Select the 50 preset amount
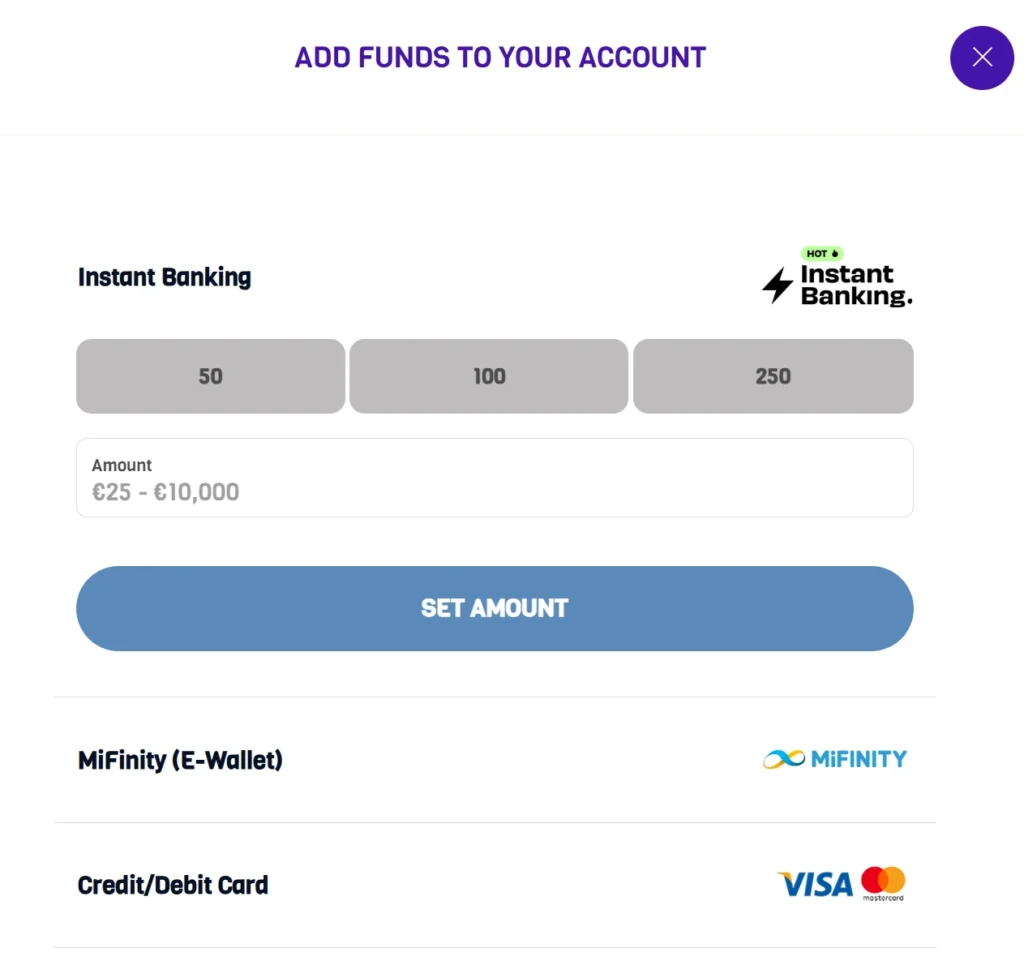1024x978 pixels. (210, 376)
